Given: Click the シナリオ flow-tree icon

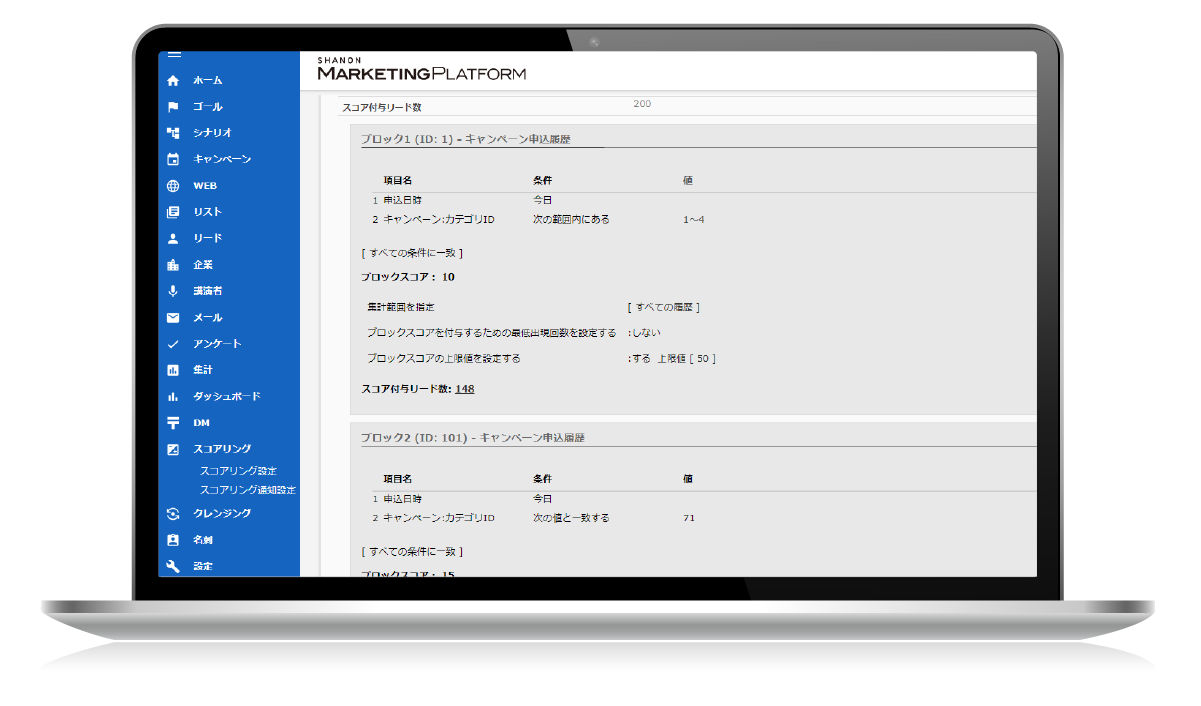Looking at the screenshot, I should [173, 133].
